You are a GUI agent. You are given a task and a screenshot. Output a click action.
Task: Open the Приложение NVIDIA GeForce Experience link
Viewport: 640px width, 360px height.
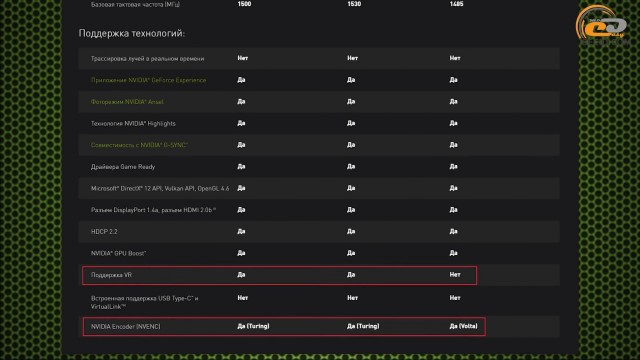coord(148,80)
